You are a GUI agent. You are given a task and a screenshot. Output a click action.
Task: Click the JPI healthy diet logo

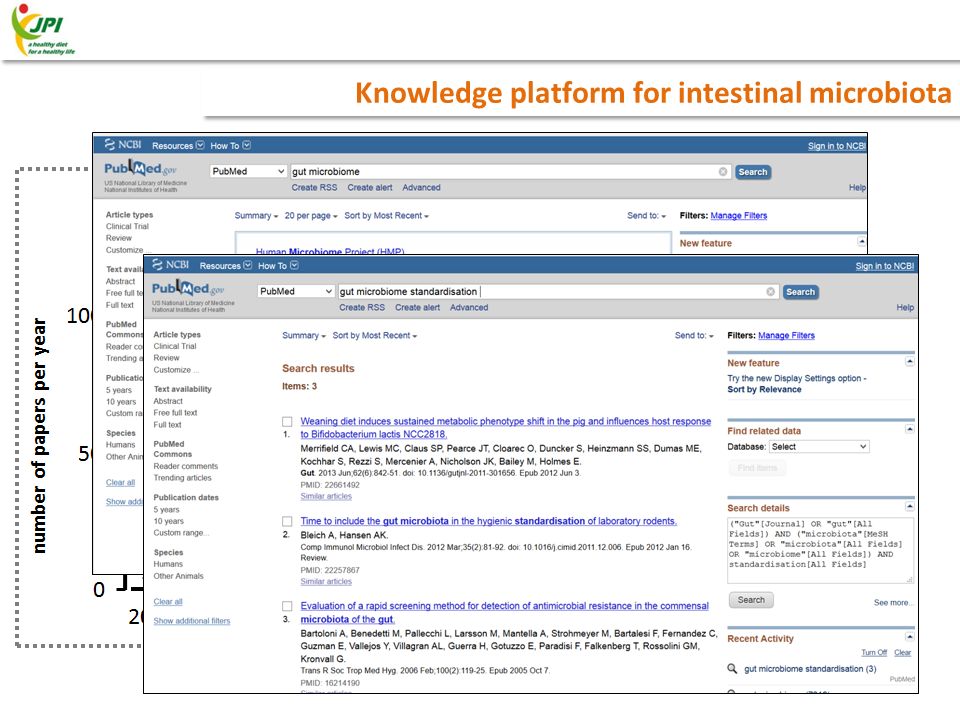(43, 30)
